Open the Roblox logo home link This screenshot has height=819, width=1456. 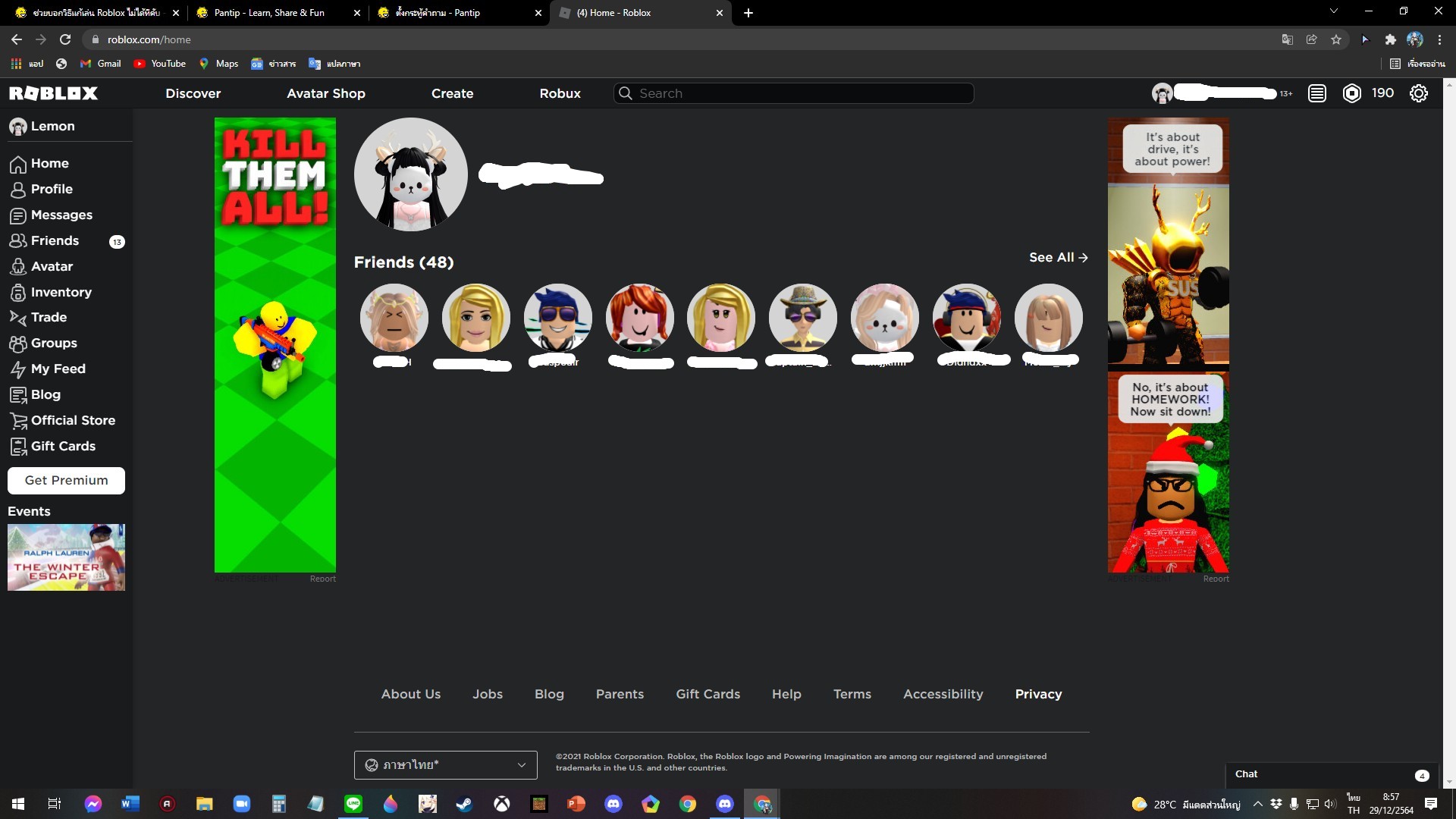[53, 93]
